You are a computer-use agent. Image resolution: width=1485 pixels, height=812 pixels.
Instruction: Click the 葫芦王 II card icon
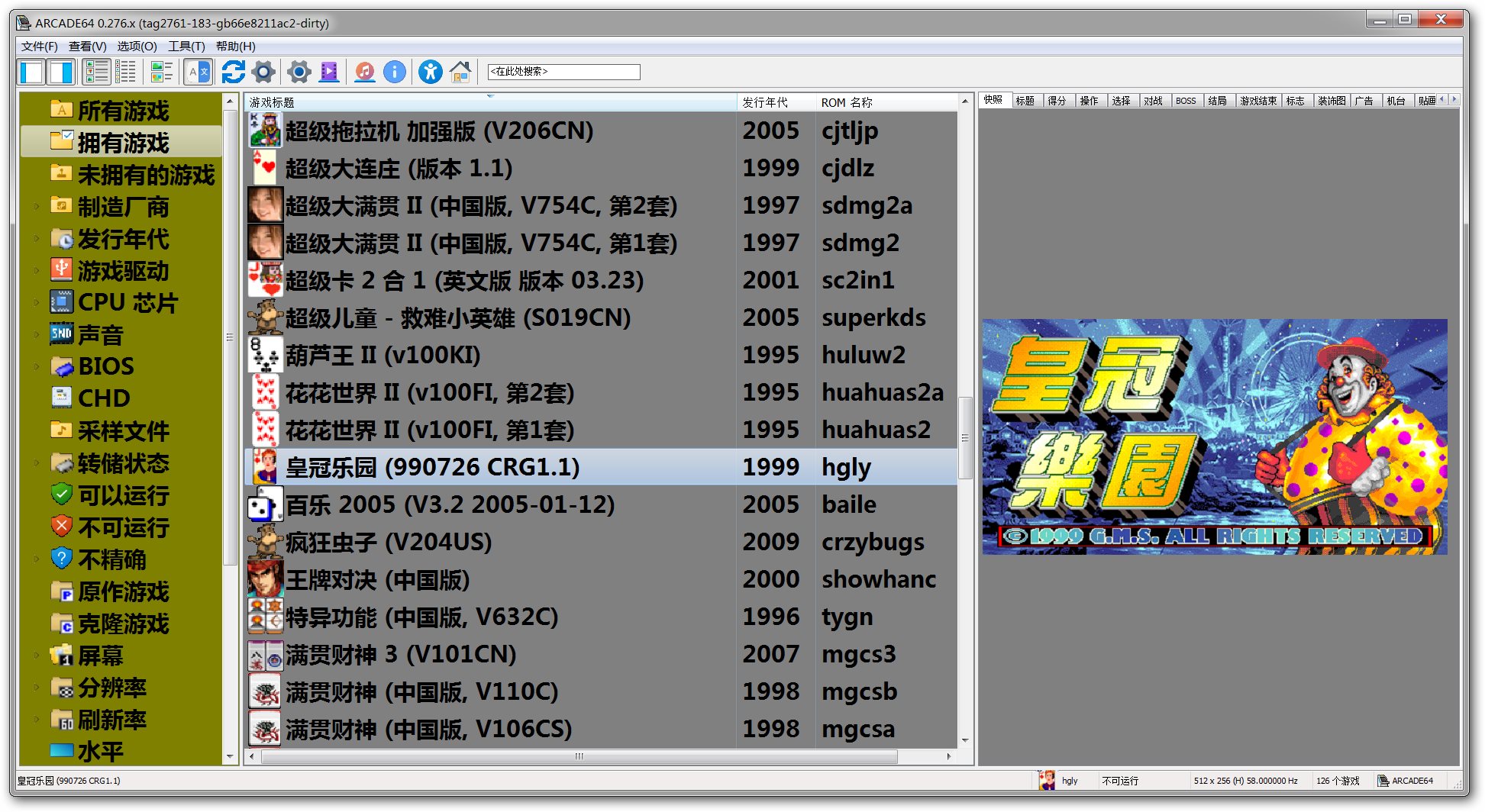(265, 355)
